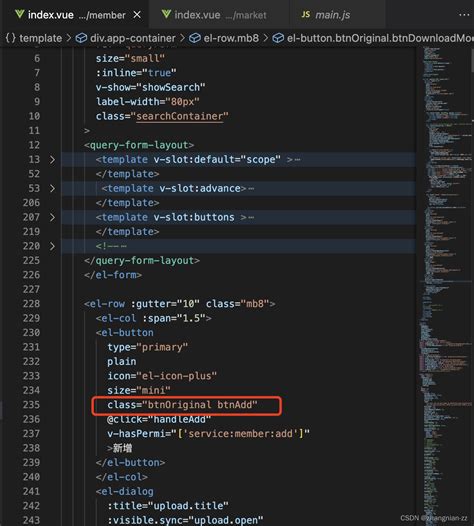The image size is (474, 526).
Task: Click on class="searchContainer" text
Action: coord(162,116)
